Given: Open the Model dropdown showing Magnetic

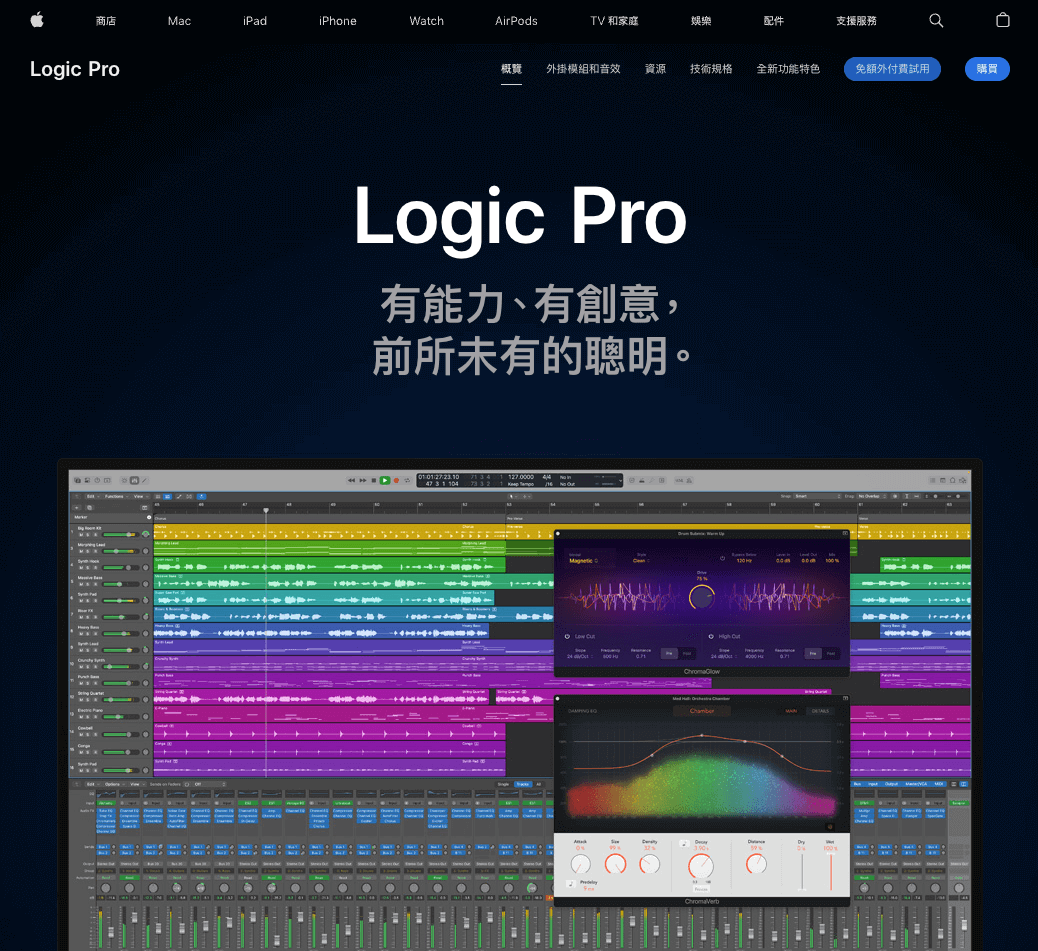Looking at the screenshot, I should (x=583, y=562).
